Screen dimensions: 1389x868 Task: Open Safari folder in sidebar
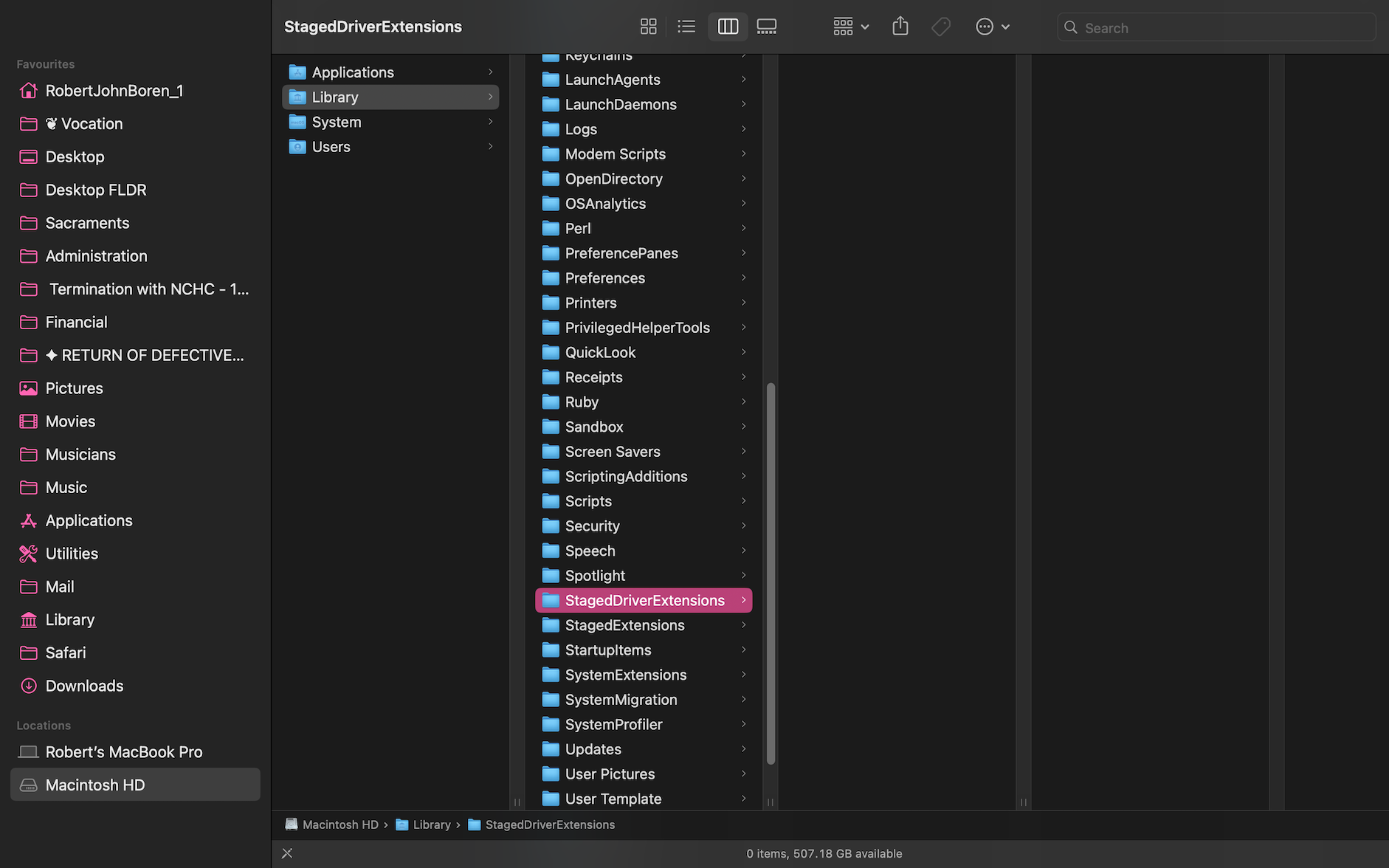point(135,652)
